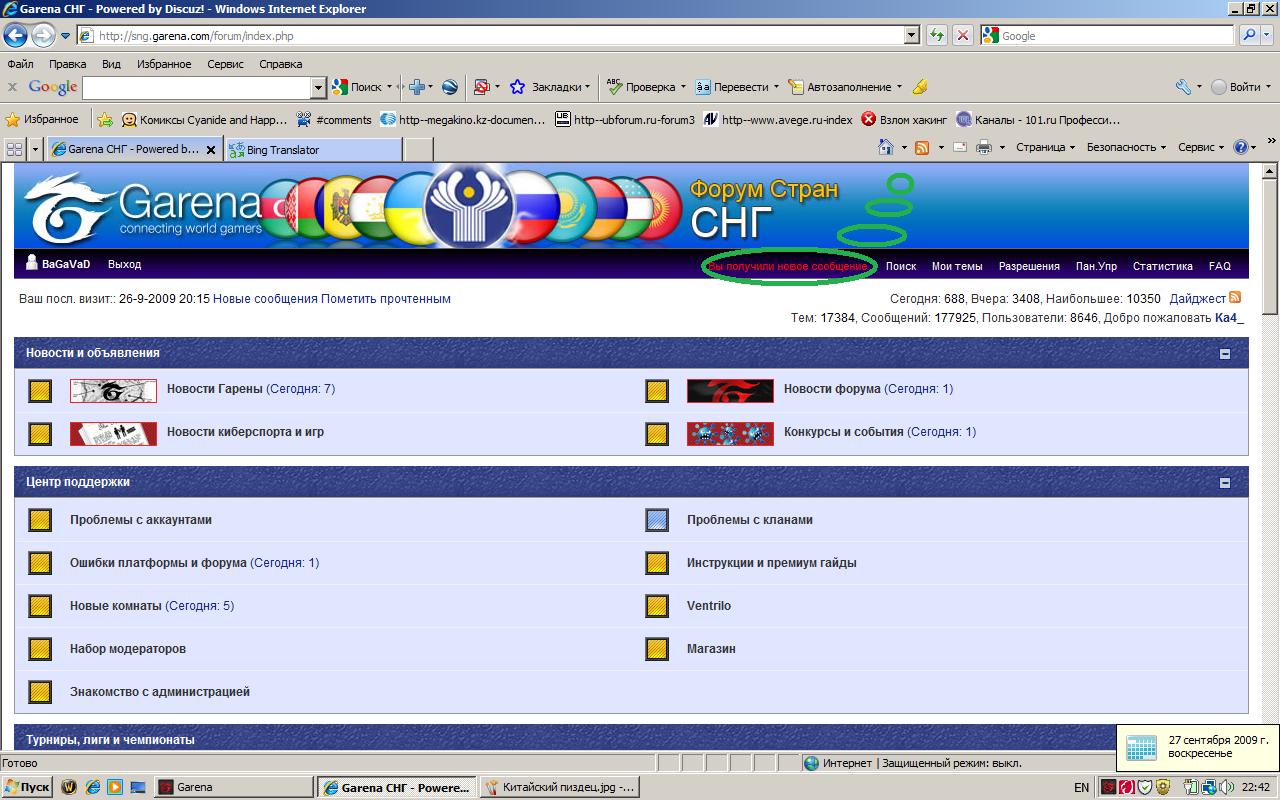
Task: Collapse the Центр поддержки section
Action: click(x=1225, y=482)
